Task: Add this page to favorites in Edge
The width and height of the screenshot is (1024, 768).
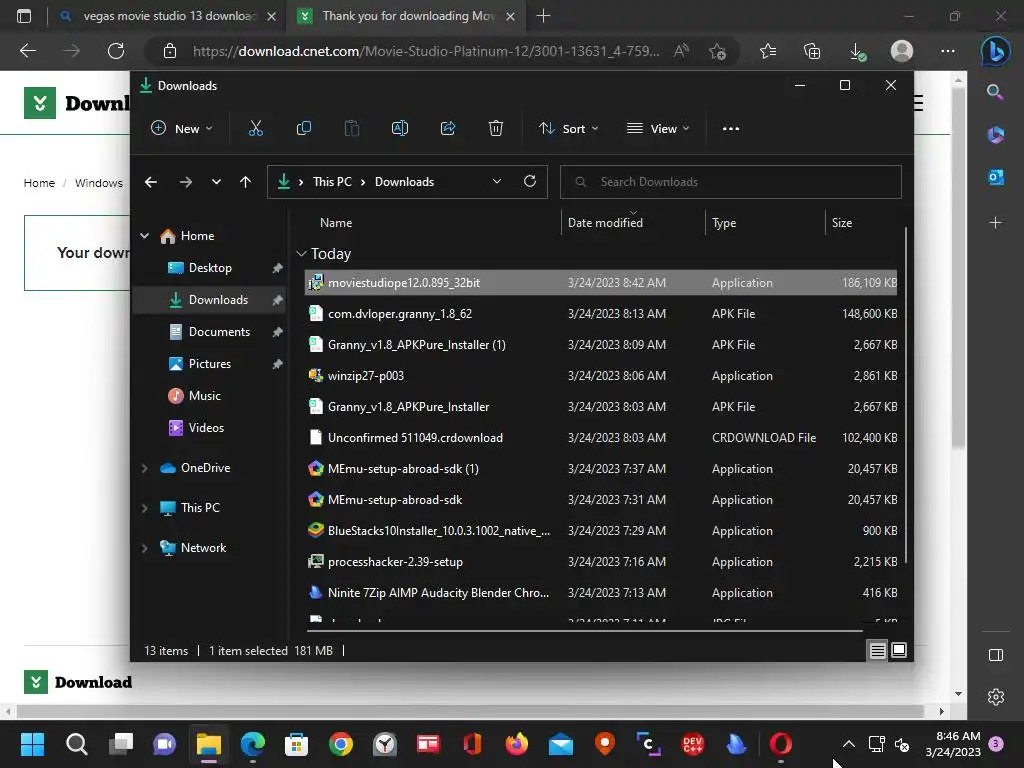Action: pos(717,51)
